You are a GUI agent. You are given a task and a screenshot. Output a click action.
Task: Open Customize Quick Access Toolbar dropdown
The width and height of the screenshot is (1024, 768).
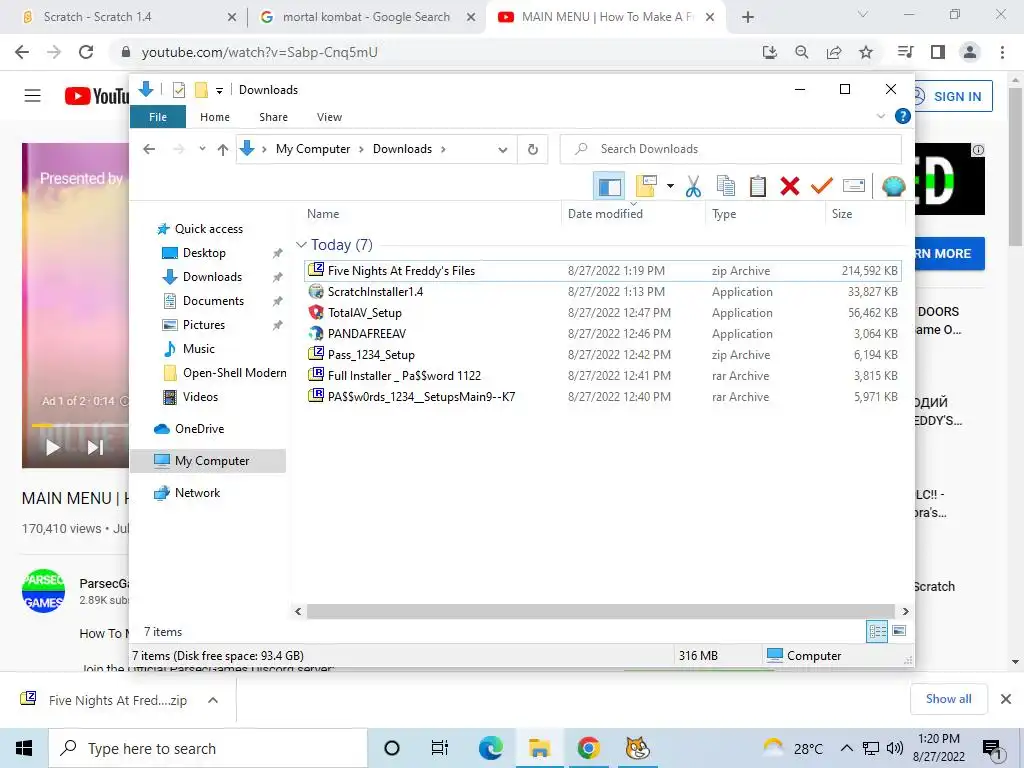(x=219, y=91)
